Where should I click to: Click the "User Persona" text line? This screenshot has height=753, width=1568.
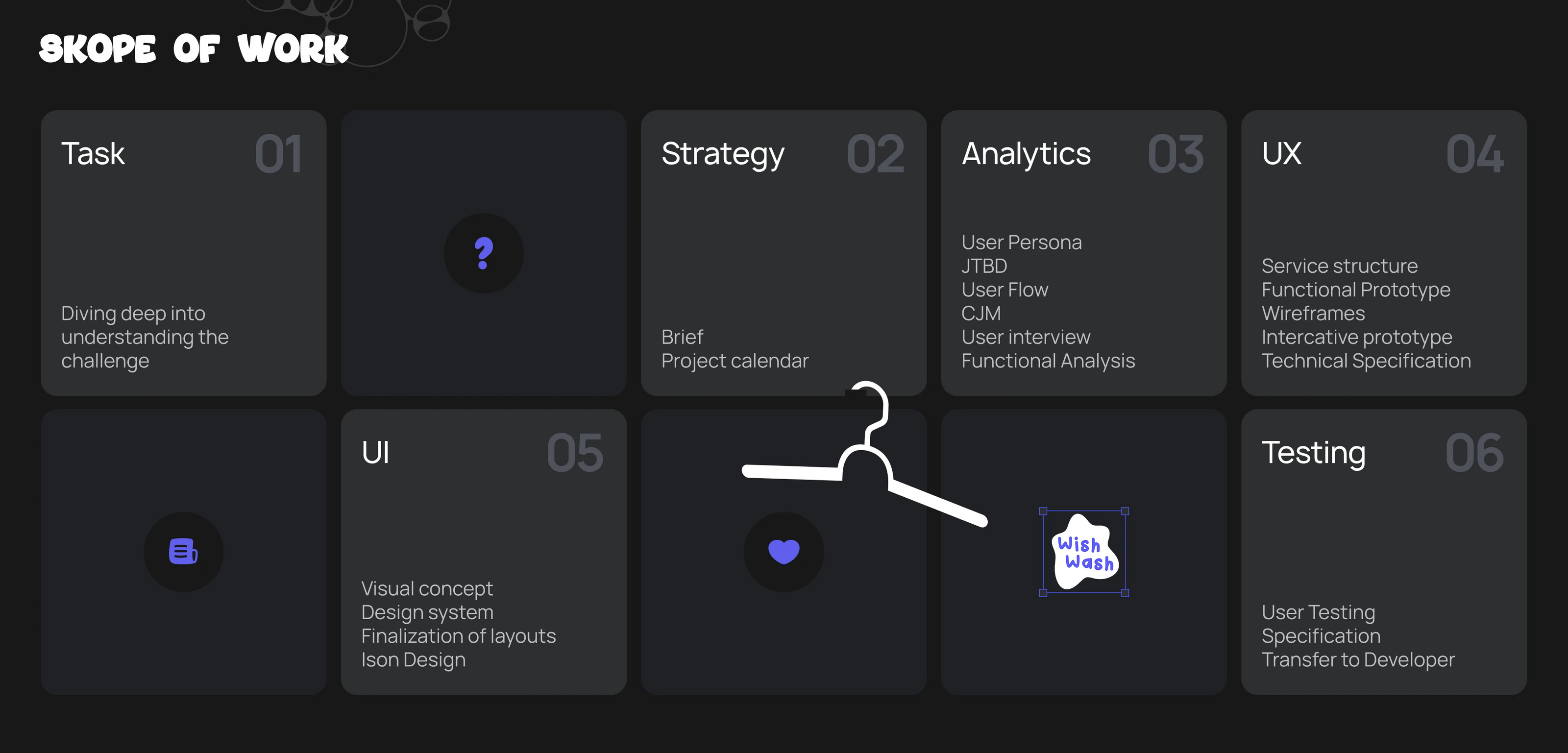[1021, 243]
